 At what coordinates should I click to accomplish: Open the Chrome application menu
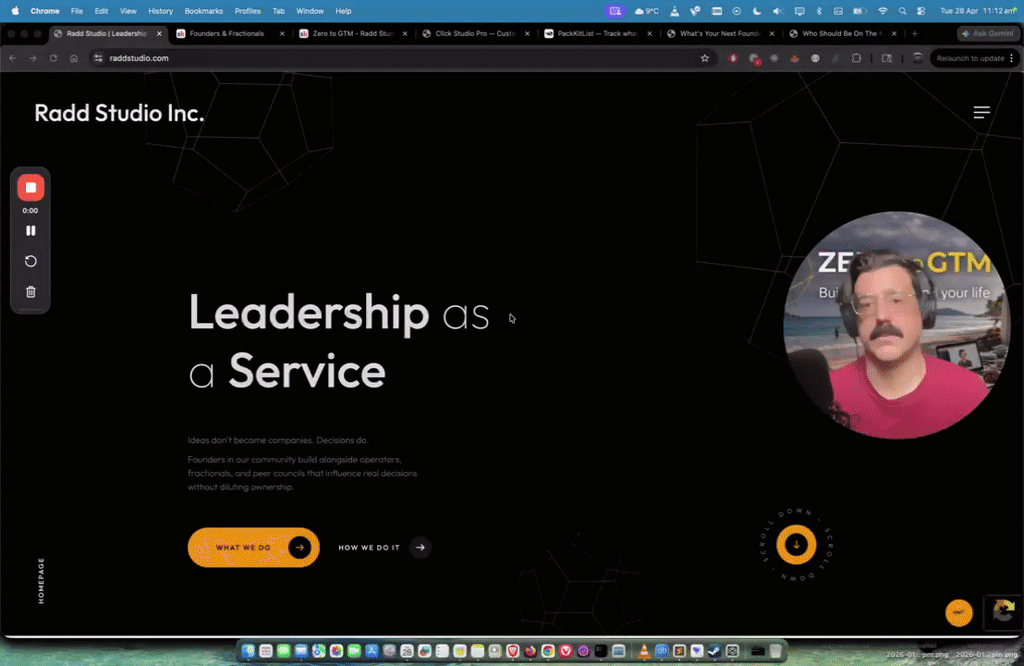[45, 11]
